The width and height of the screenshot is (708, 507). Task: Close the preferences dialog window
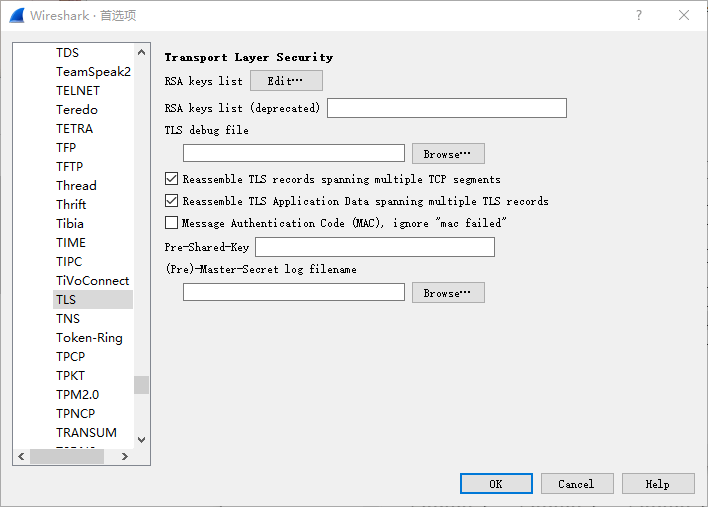point(684,16)
